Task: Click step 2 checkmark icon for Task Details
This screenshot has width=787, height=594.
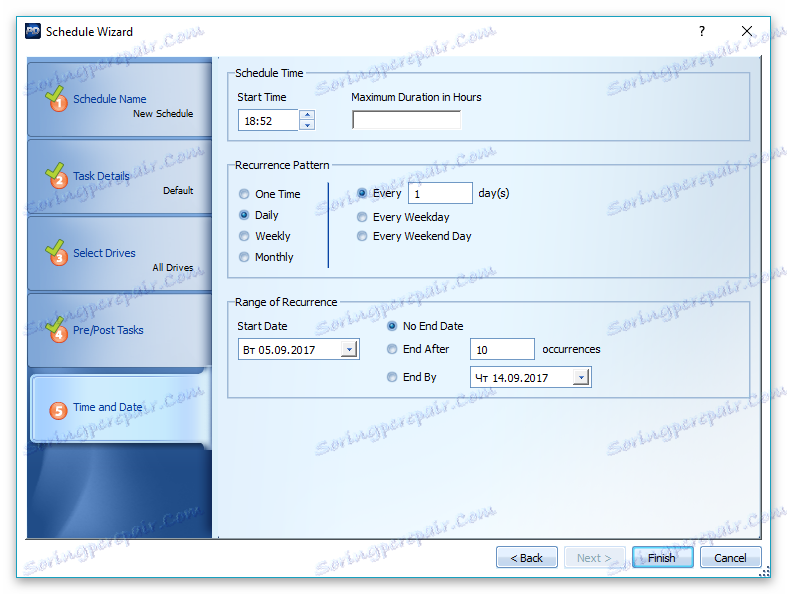Action: click(x=56, y=175)
